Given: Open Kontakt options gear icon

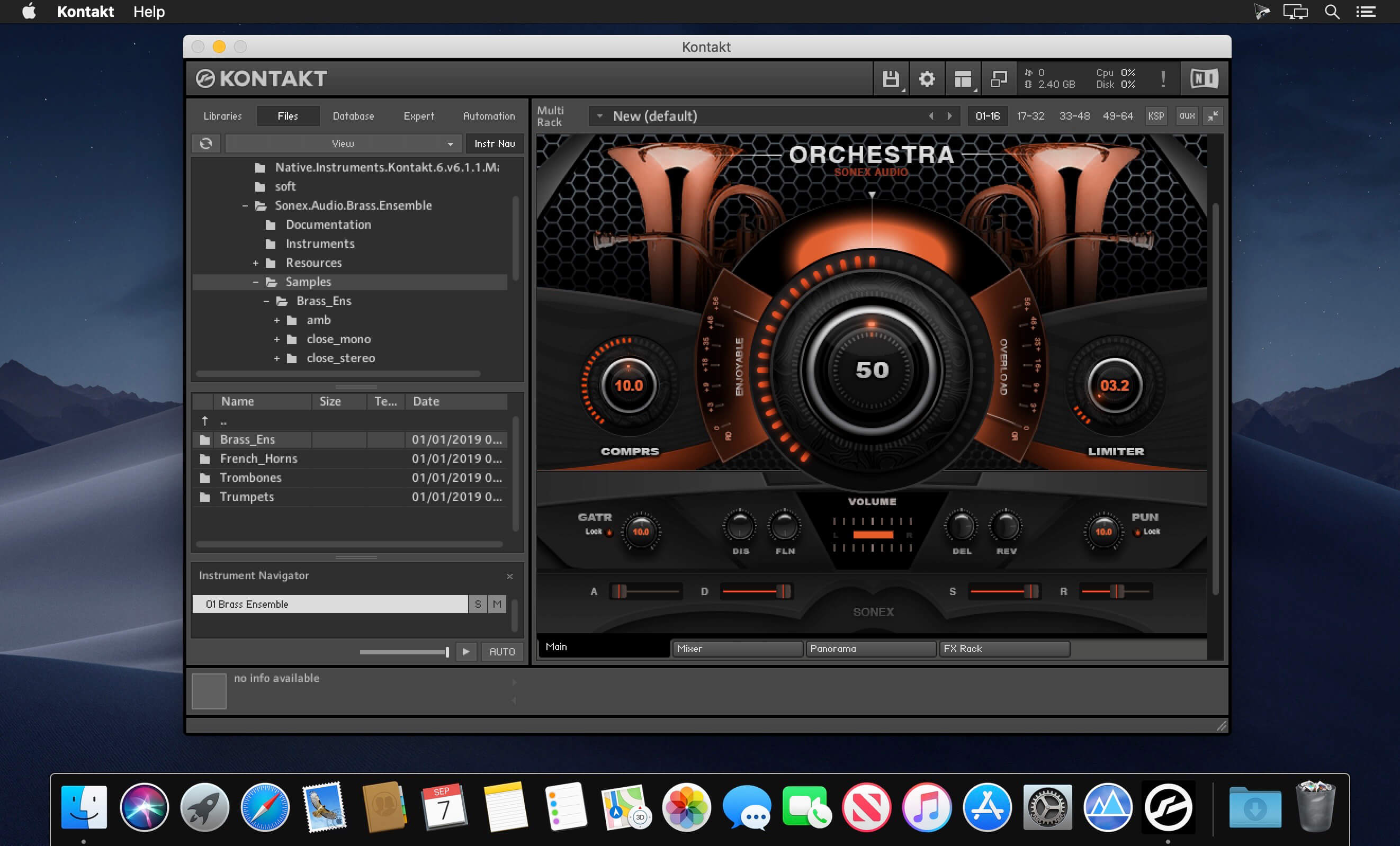Looking at the screenshot, I should (x=927, y=79).
